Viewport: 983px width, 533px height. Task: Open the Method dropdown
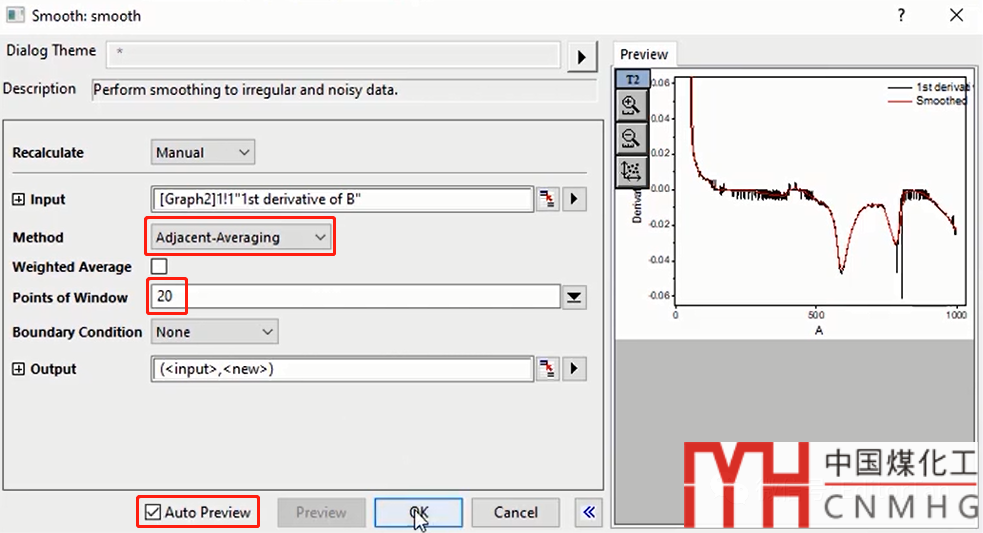pyautogui.click(x=240, y=238)
